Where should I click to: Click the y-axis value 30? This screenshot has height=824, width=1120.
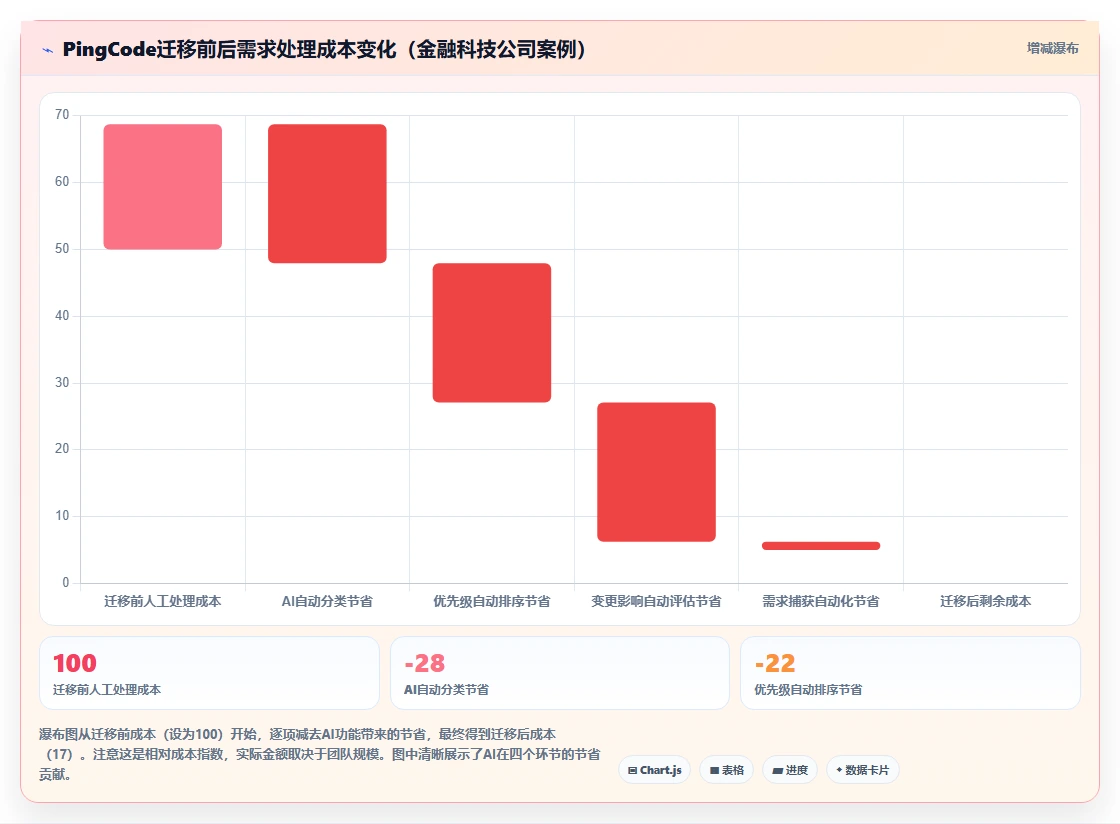point(62,383)
